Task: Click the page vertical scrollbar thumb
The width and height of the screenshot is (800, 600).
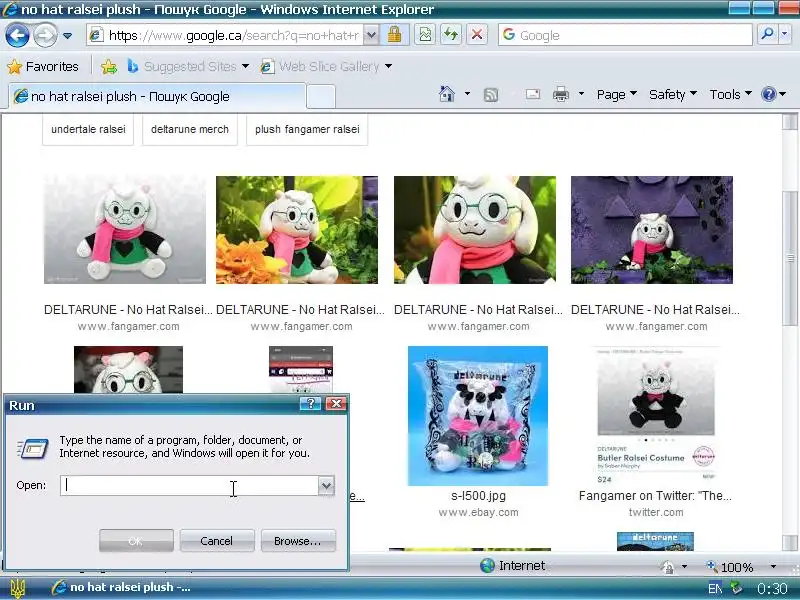Action: pyautogui.click(x=790, y=258)
